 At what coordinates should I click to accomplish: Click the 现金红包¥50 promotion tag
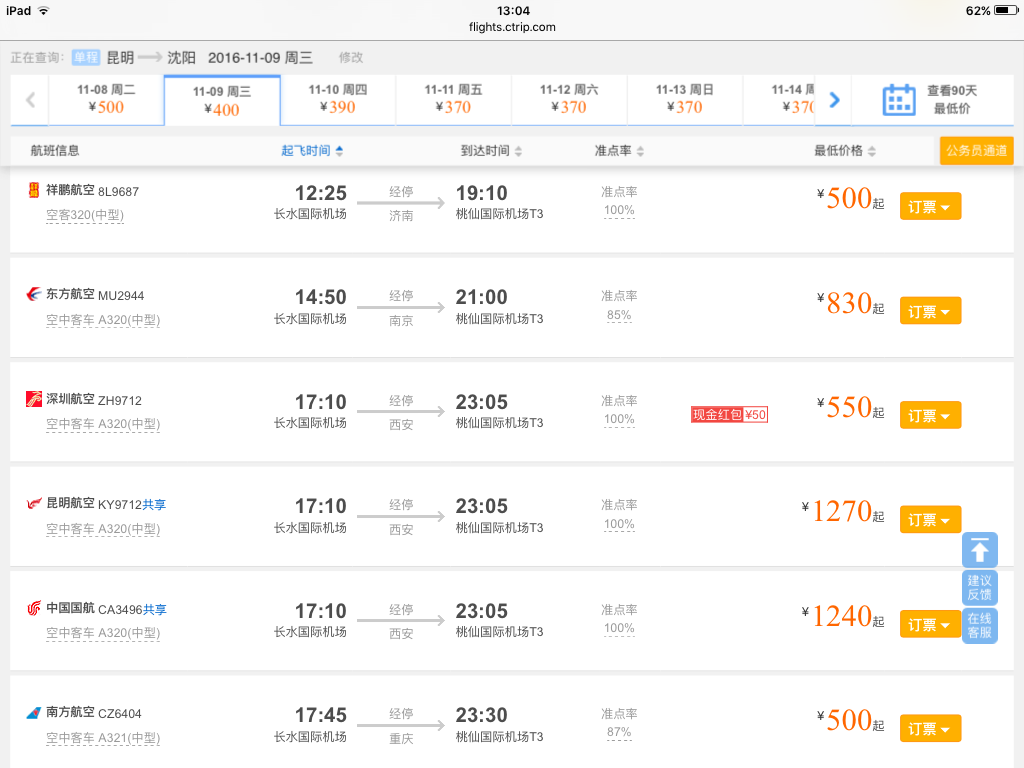pyautogui.click(x=729, y=415)
